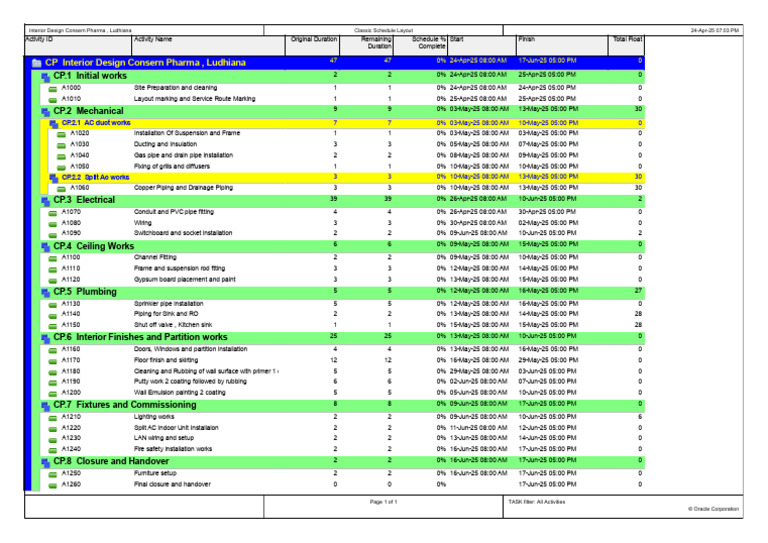
Task: Click the 'Page 1 of 1' footer text
Action: click(384, 502)
